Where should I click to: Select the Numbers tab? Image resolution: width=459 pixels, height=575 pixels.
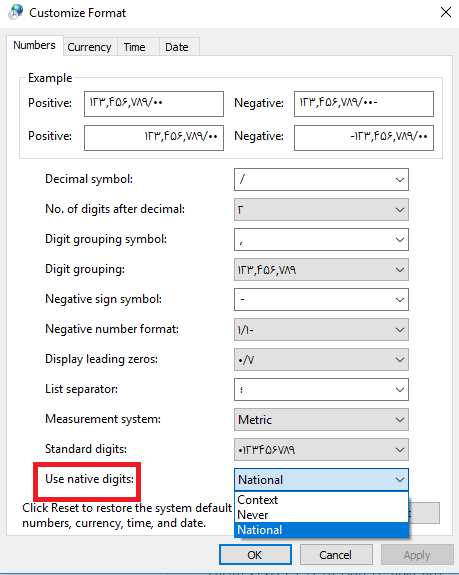click(34, 45)
